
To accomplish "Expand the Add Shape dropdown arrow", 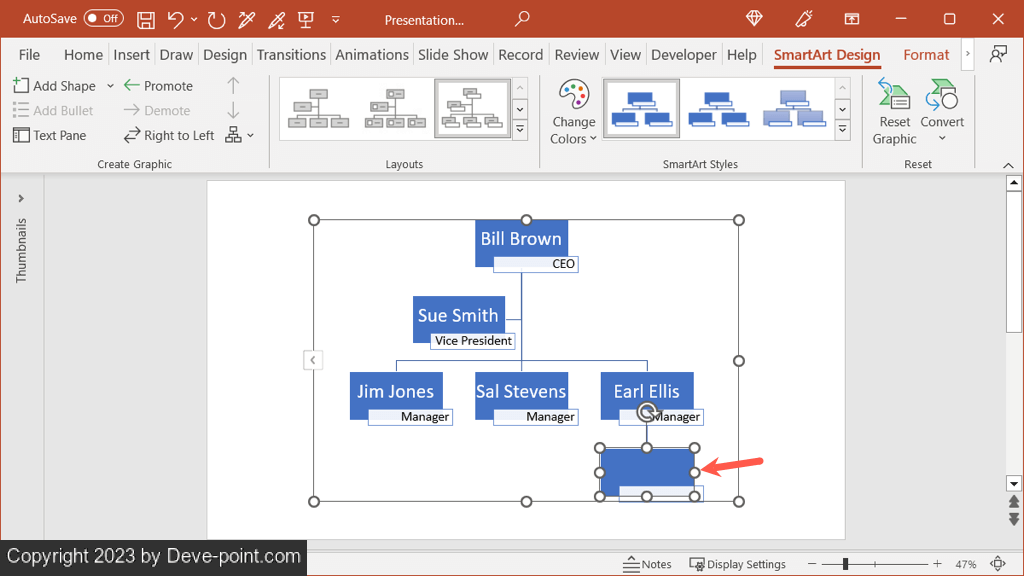I will pyautogui.click(x=110, y=86).
